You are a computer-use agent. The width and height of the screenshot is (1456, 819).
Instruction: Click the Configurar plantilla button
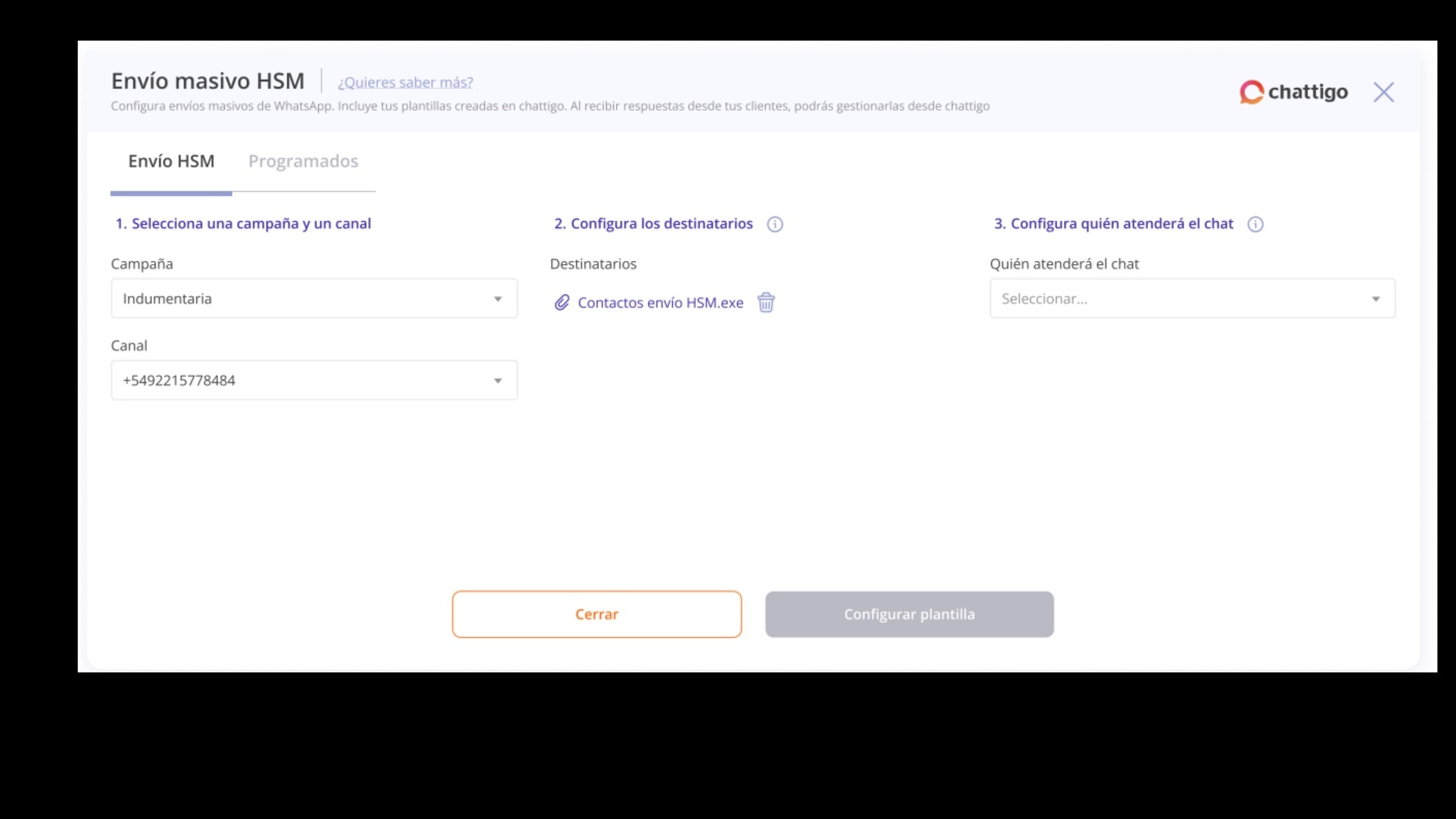[x=909, y=614]
